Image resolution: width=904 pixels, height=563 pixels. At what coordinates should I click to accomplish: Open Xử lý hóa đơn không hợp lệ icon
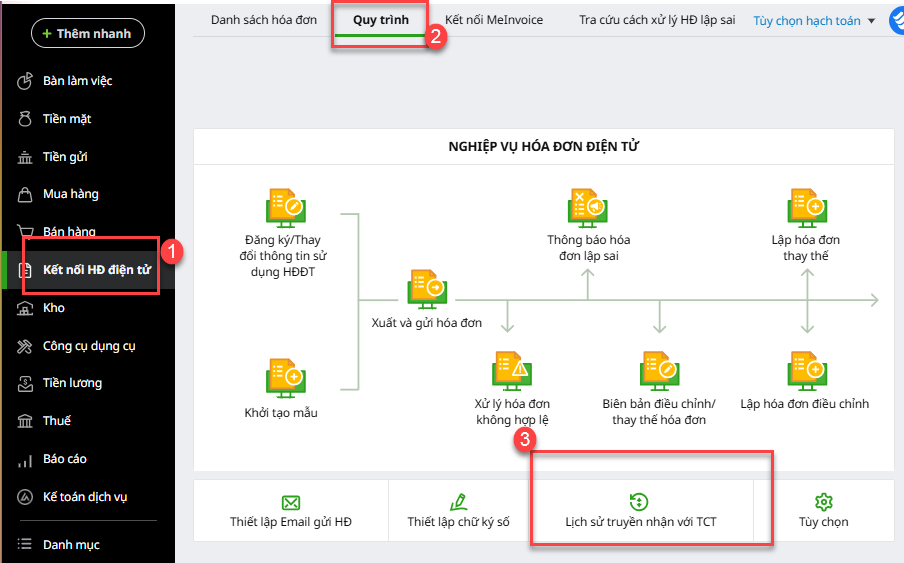coord(511,371)
